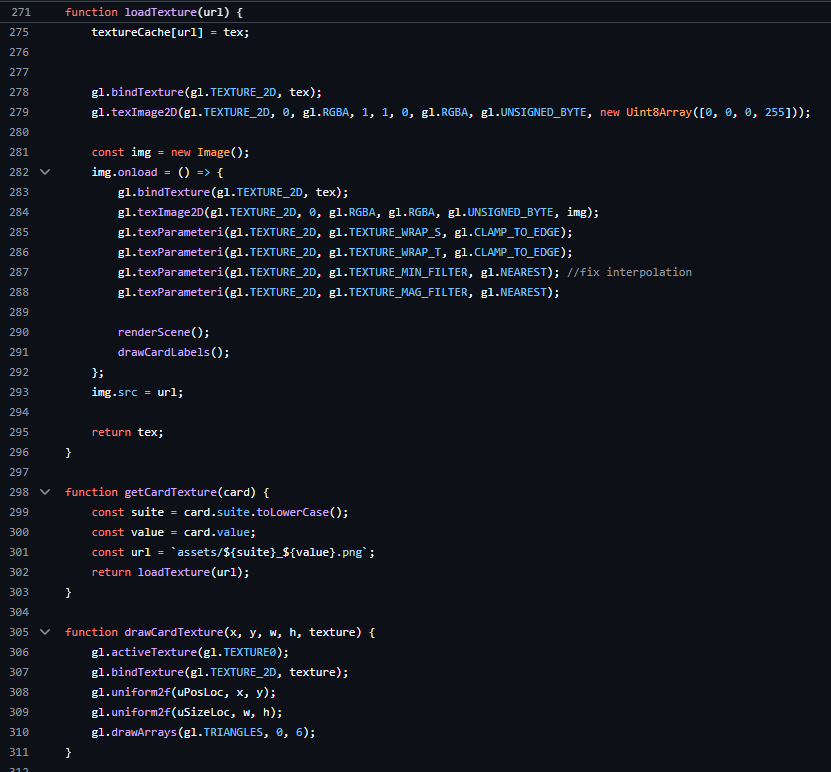The height and width of the screenshot is (772, 831).
Task: Click line number 301
Action: tap(19, 552)
